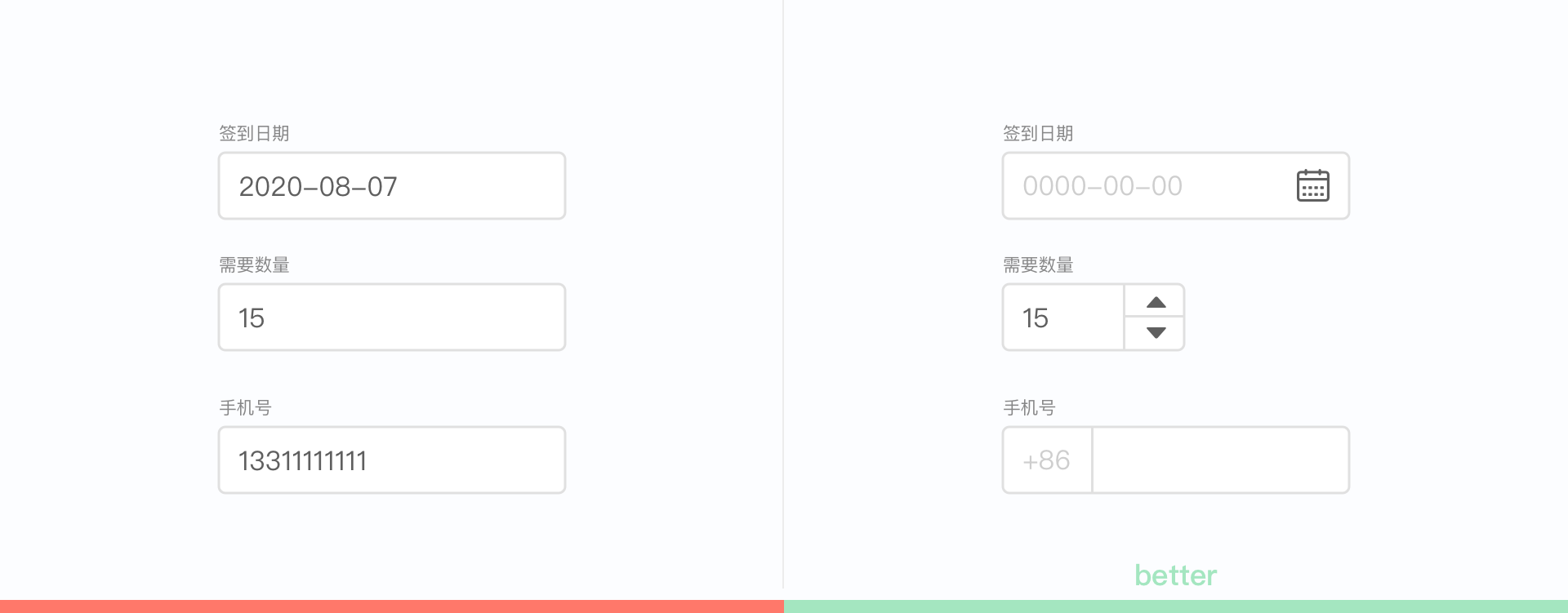The height and width of the screenshot is (613, 1568).
Task: Select the 签到日期 label above the 0000-00-00 placeholder
Action: tap(1038, 133)
